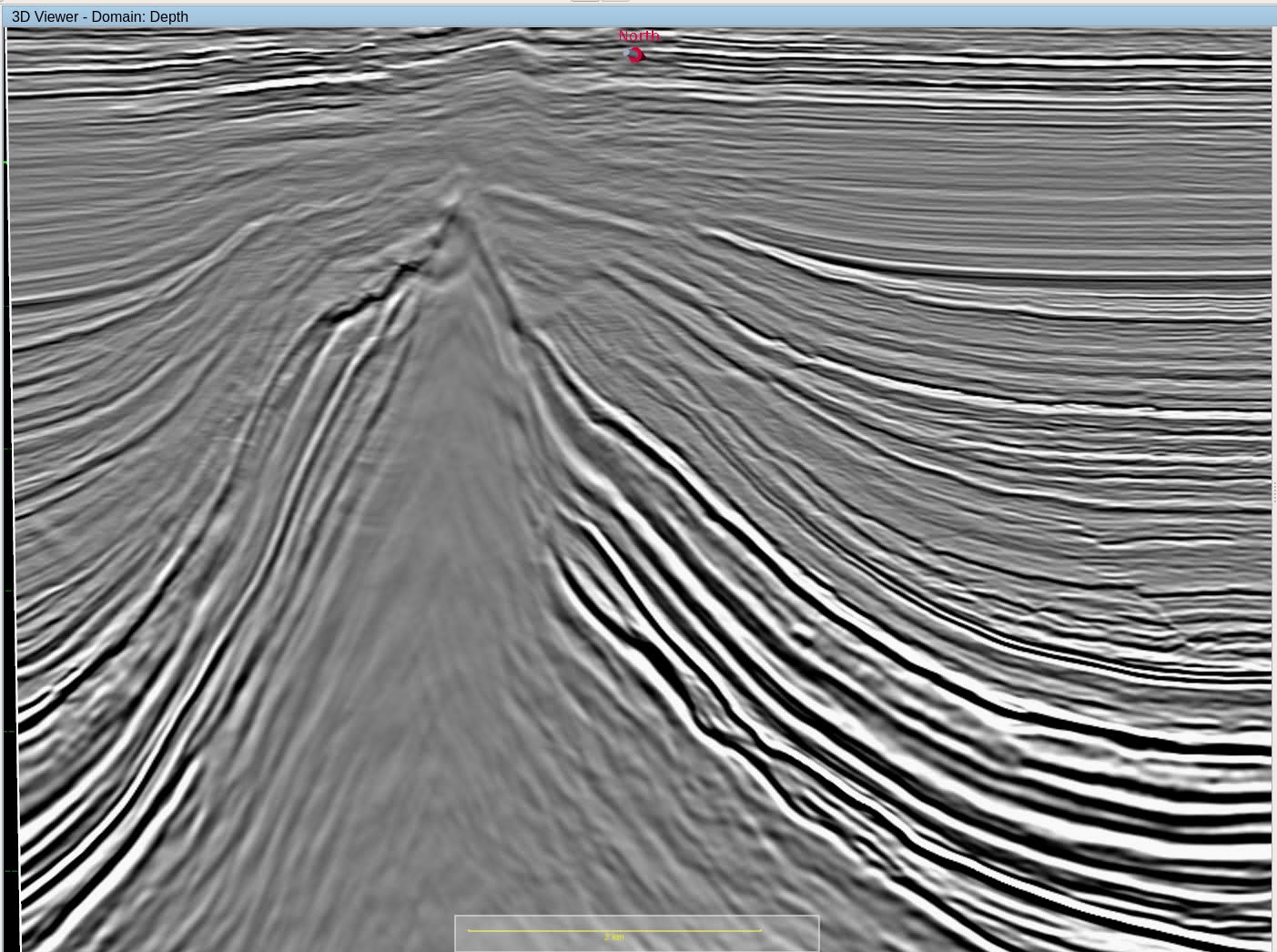Click the red North compass arrow icon
This screenshot has width=1277, height=952.
click(x=635, y=55)
